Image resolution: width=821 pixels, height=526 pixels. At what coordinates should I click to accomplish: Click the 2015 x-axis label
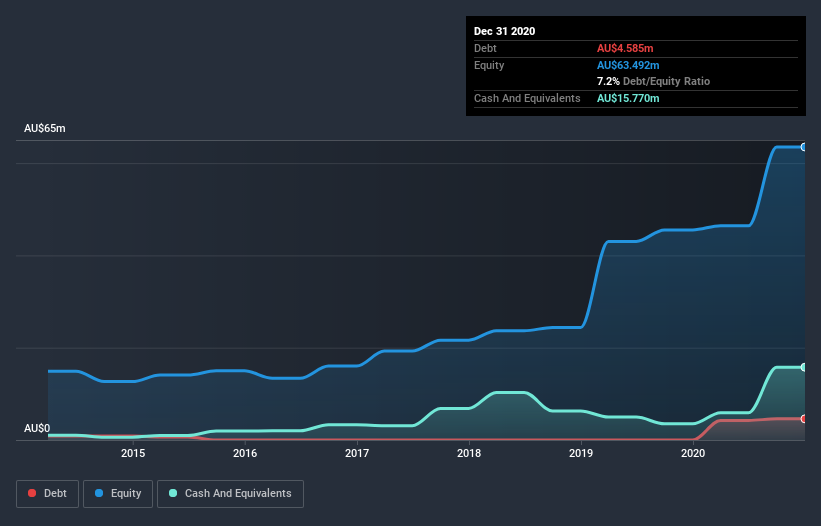click(133, 453)
